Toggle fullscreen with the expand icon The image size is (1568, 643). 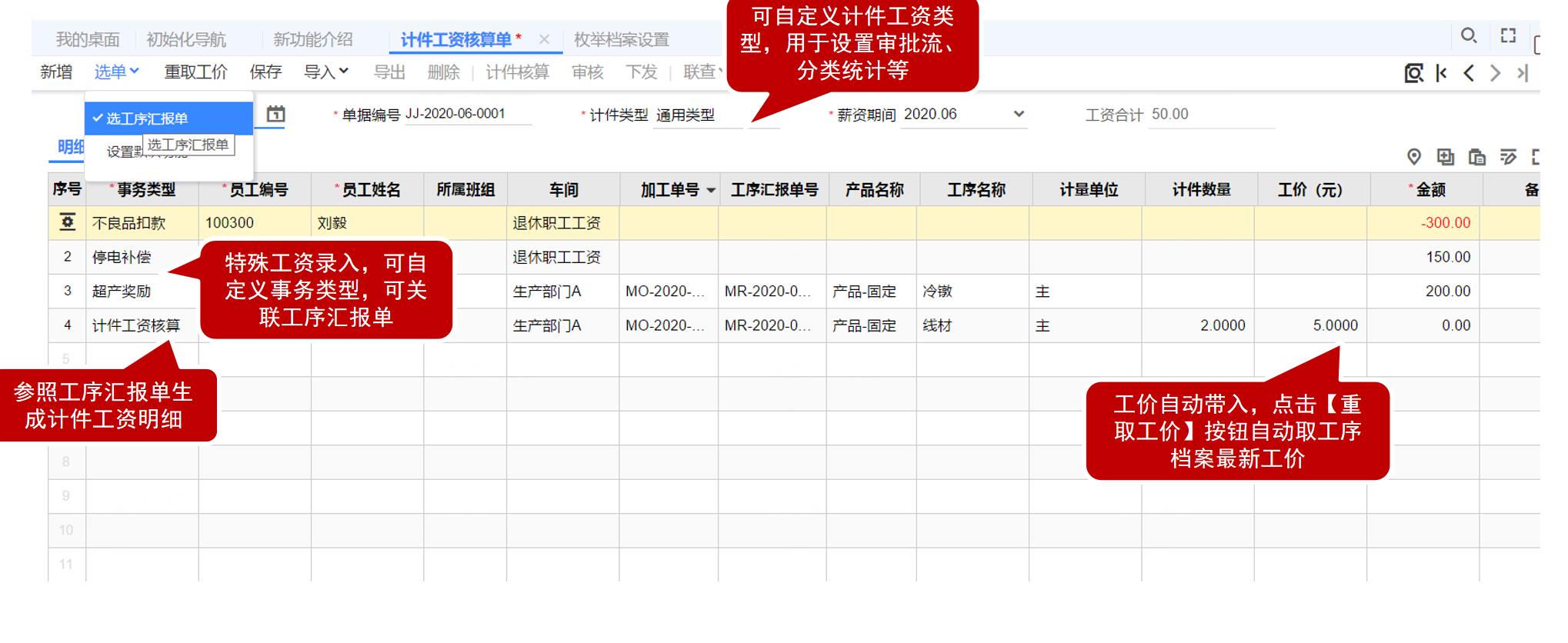point(1508,35)
